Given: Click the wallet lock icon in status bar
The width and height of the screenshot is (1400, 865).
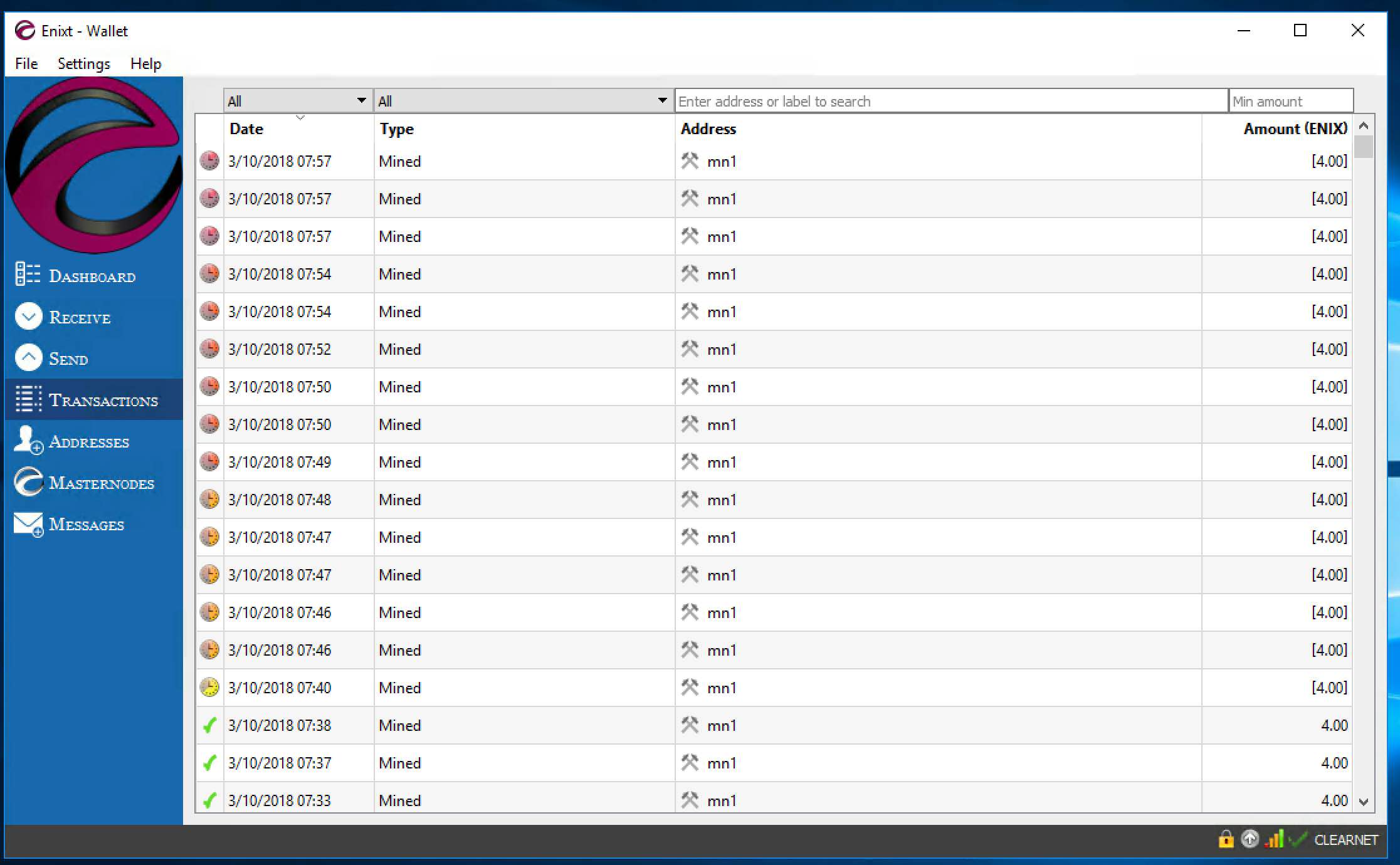Looking at the screenshot, I should click(1226, 839).
